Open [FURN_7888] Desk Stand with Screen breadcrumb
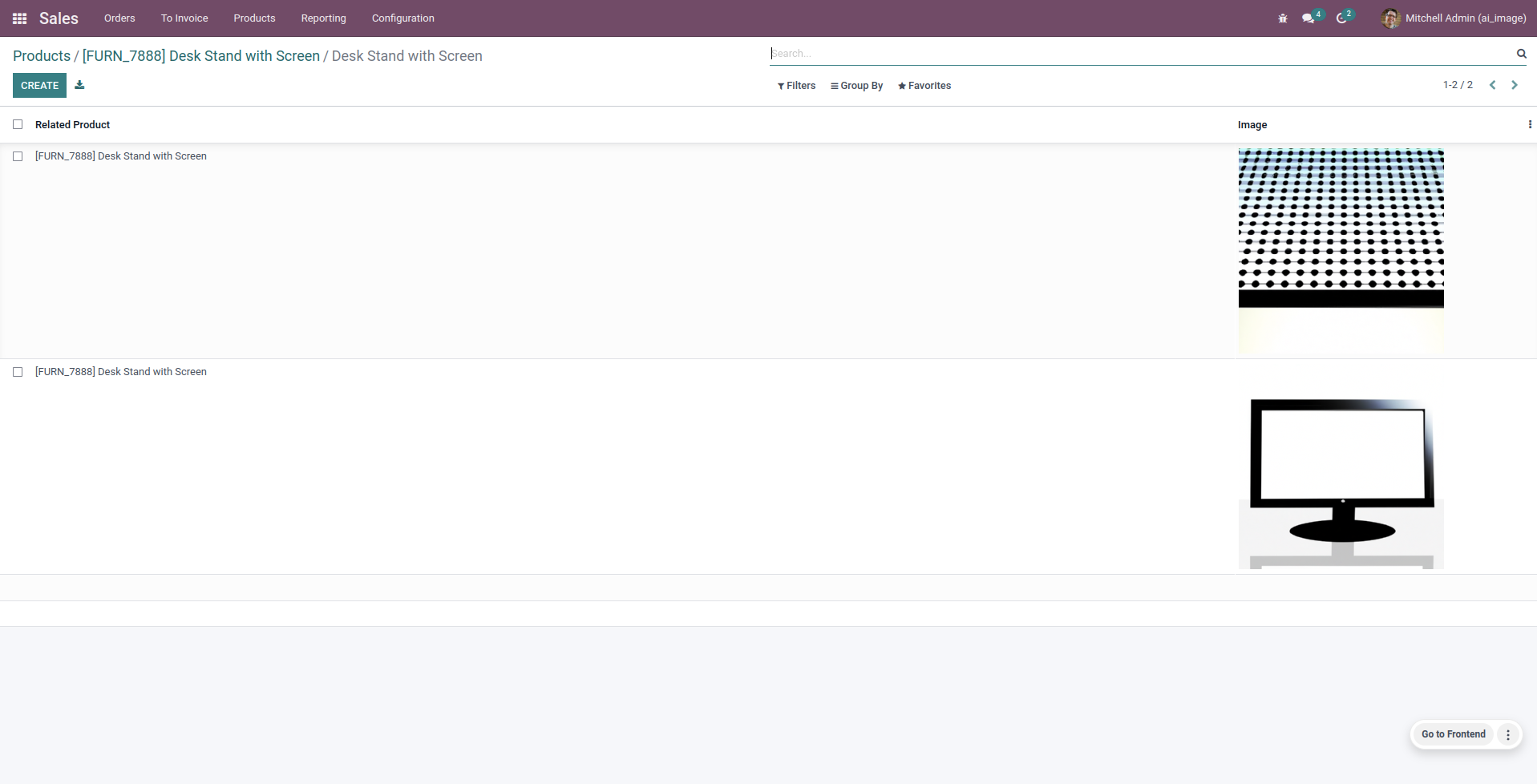 [x=201, y=56]
